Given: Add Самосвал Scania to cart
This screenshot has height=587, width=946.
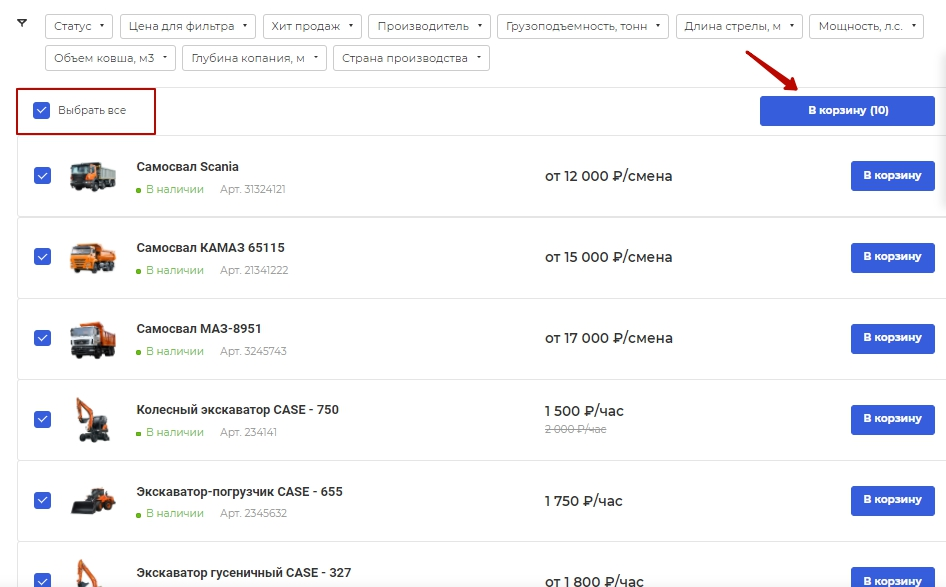Looking at the screenshot, I should (892, 176).
